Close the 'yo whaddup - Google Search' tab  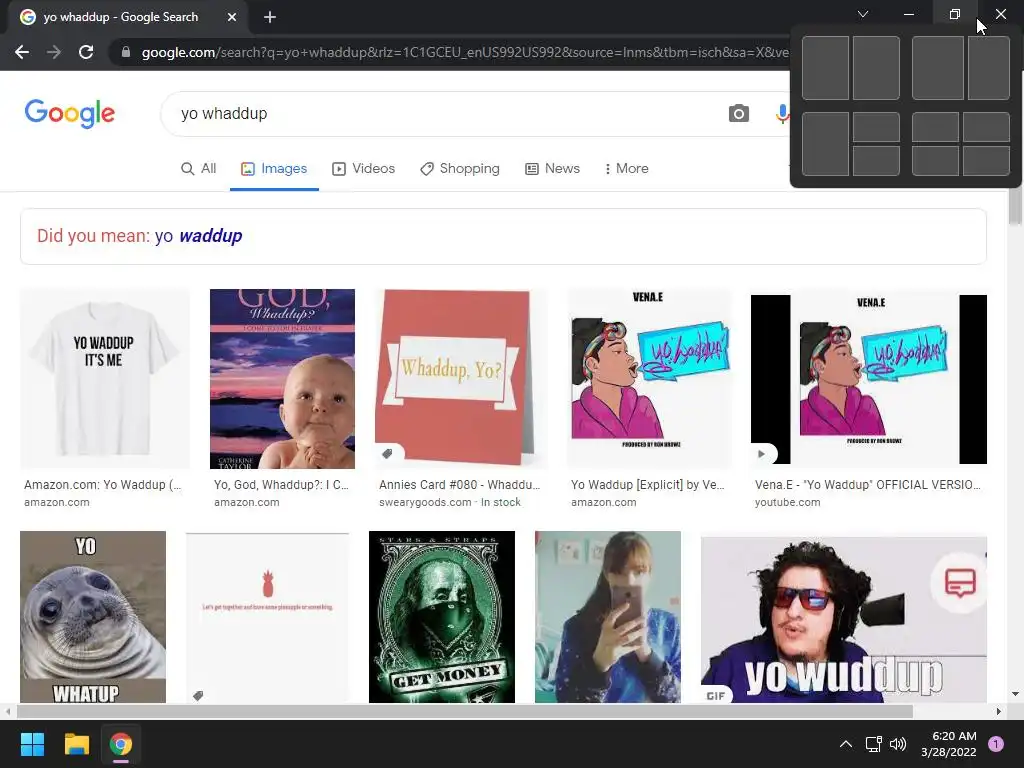pos(231,17)
